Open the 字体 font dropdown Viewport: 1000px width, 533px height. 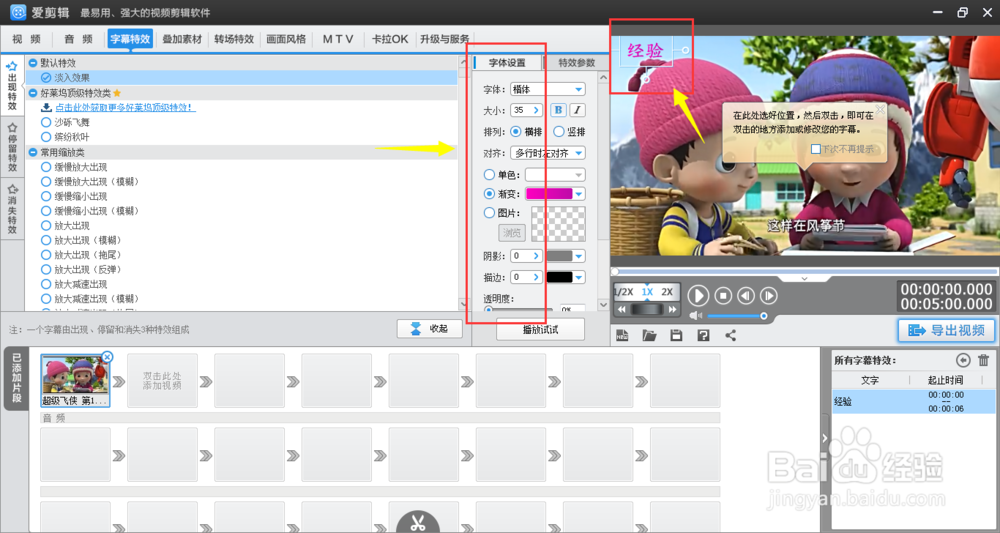pyautogui.click(x=548, y=89)
